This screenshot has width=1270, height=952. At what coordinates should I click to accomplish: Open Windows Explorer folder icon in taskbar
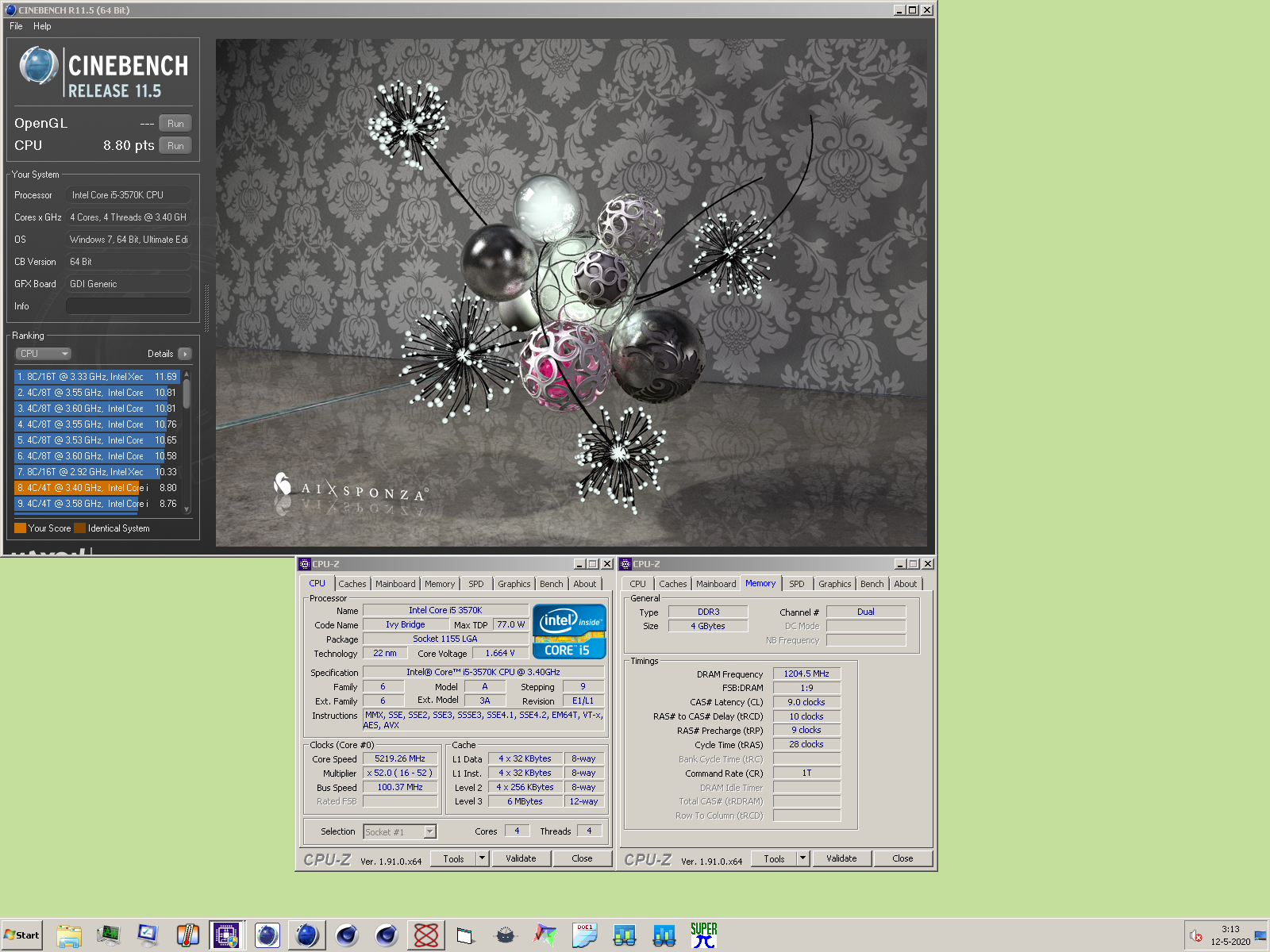click(69, 935)
